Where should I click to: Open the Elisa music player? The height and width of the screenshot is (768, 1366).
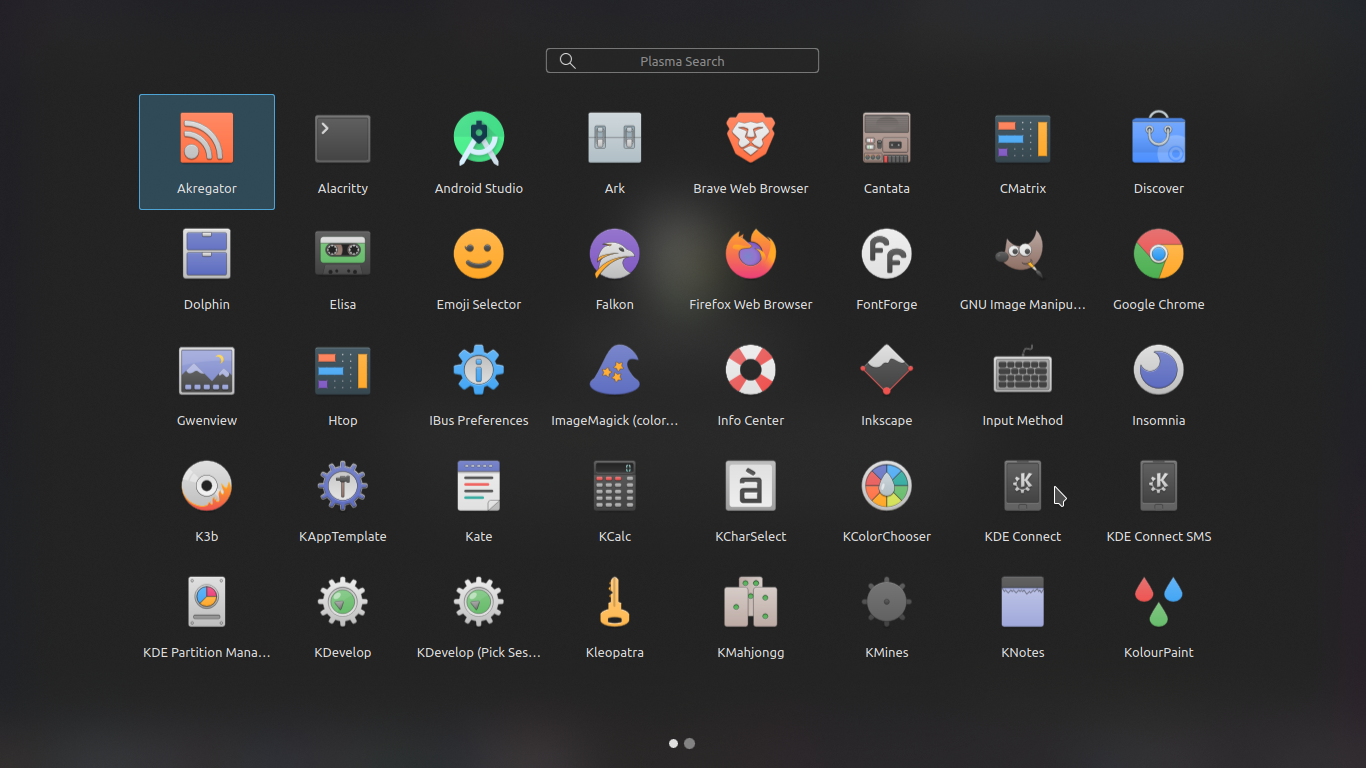tap(343, 268)
